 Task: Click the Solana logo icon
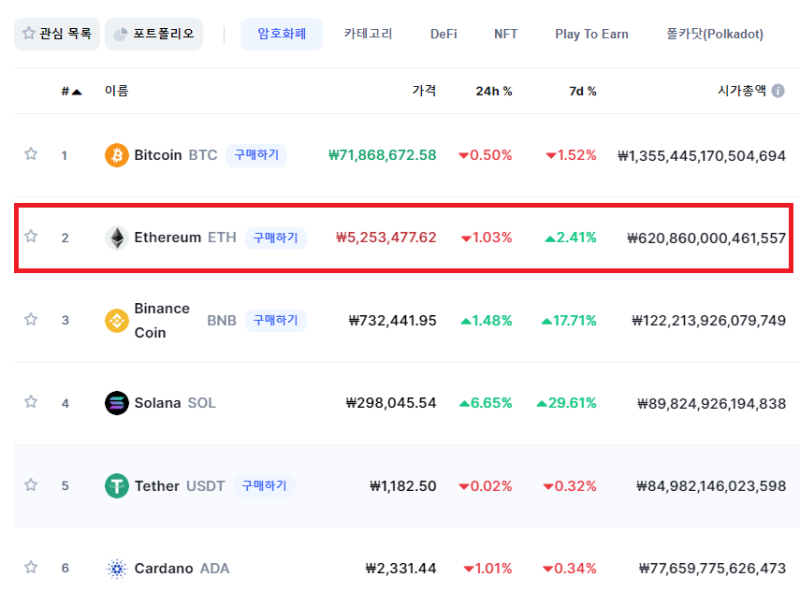coord(116,403)
